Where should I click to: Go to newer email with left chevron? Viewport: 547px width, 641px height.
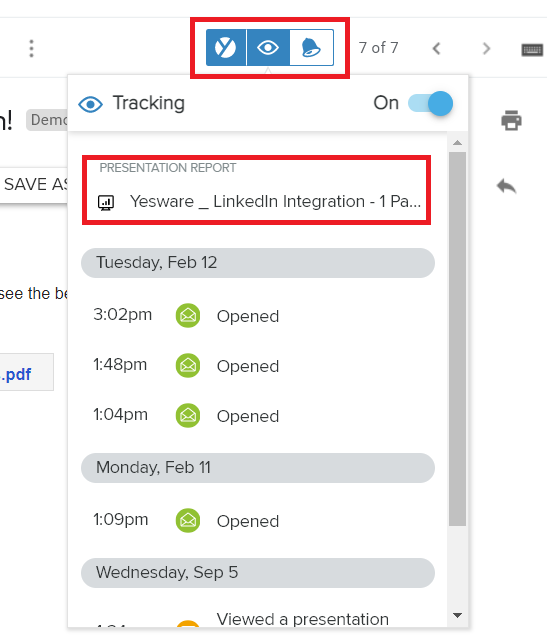437,49
